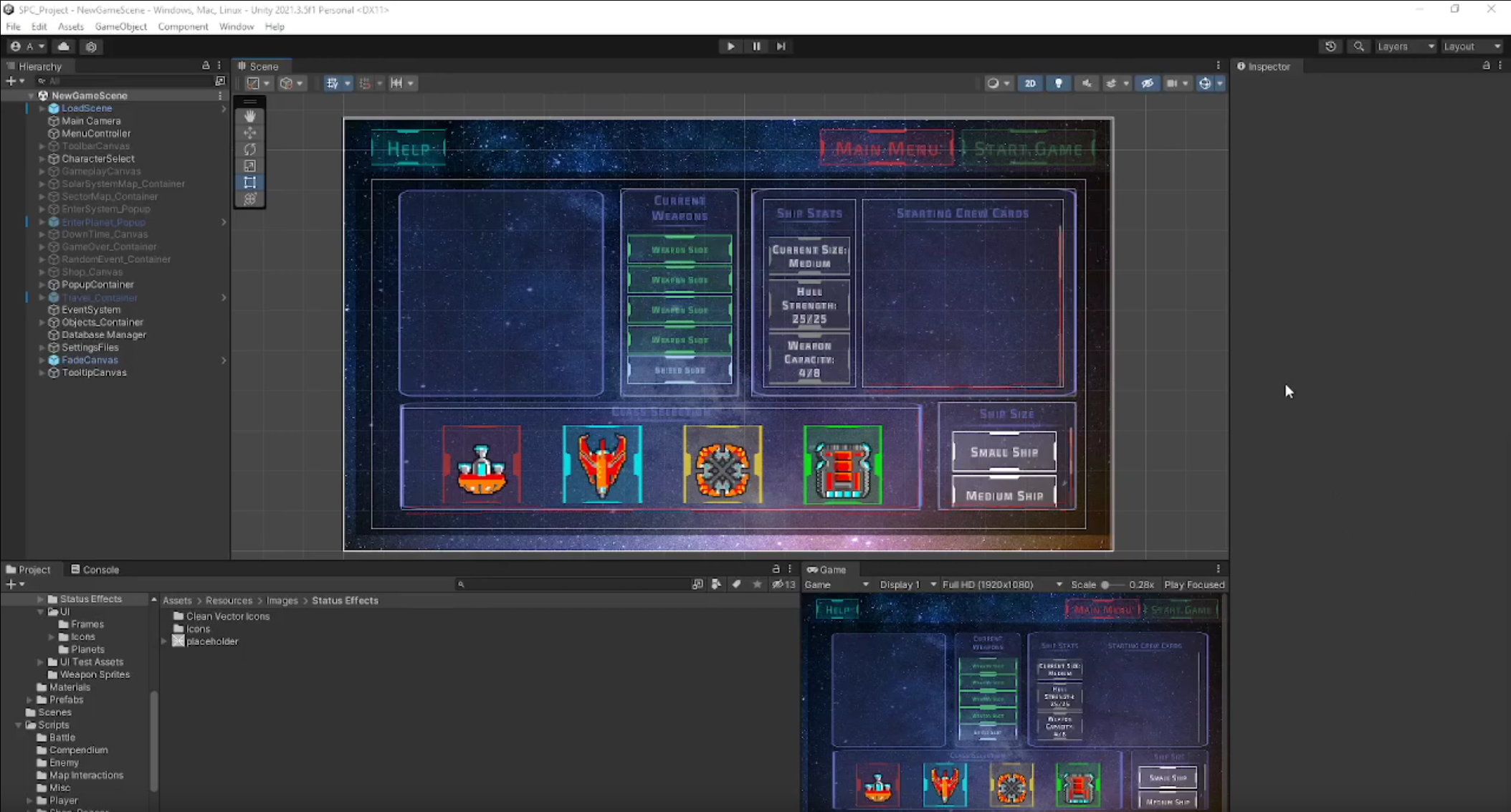1511x812 pixels.
Task: Lock the Hierarchy panel
Action: (x=206, y=65)
